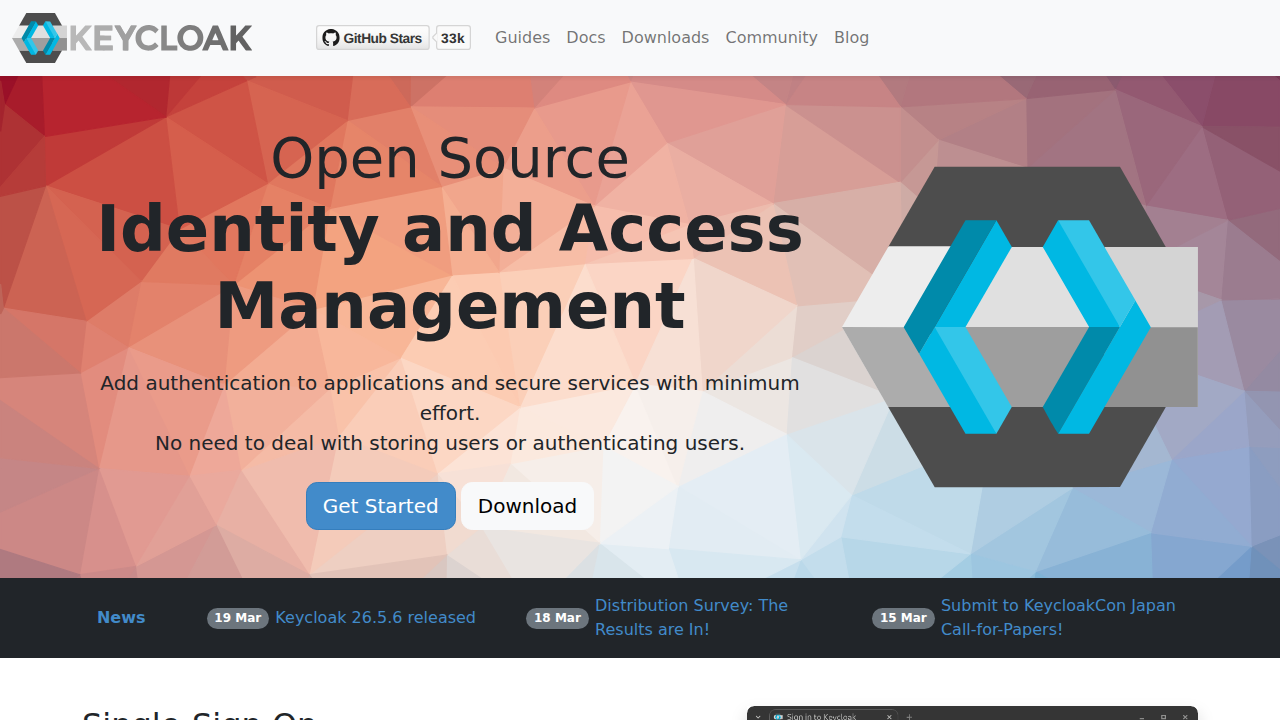Click the 19 Mar date badge

point(238,618)
